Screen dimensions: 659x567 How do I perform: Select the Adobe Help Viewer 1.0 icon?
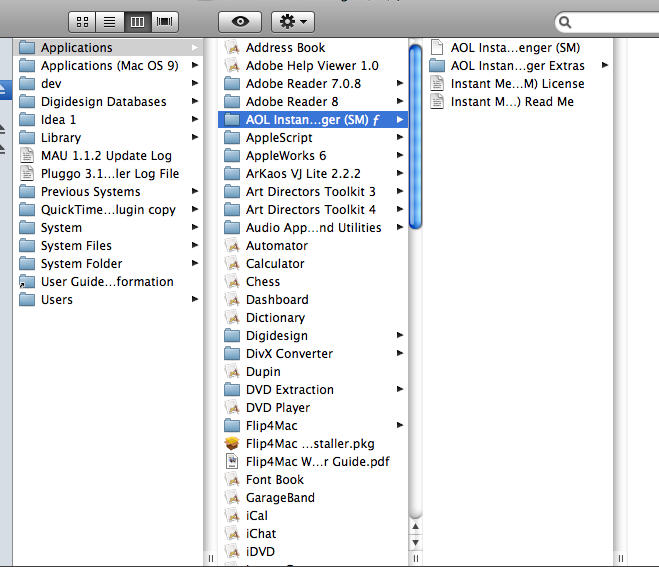tap(232, 66)
